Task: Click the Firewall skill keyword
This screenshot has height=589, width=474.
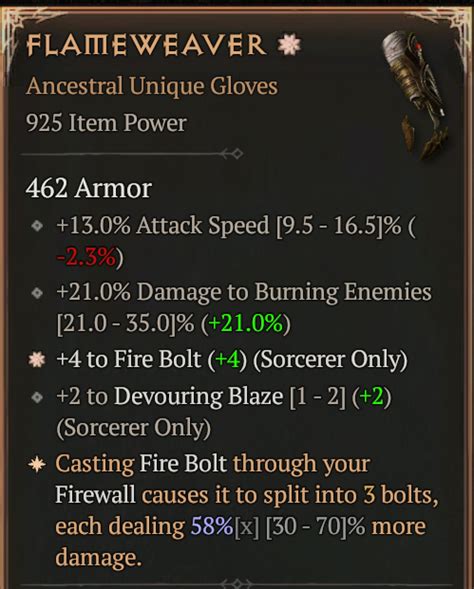Action: click(x=95, y=494)
